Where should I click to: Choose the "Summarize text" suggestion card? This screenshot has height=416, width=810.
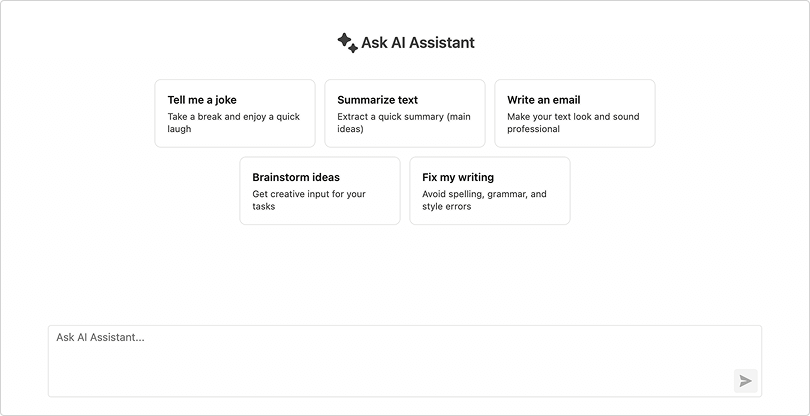click(x=404, y=113)
